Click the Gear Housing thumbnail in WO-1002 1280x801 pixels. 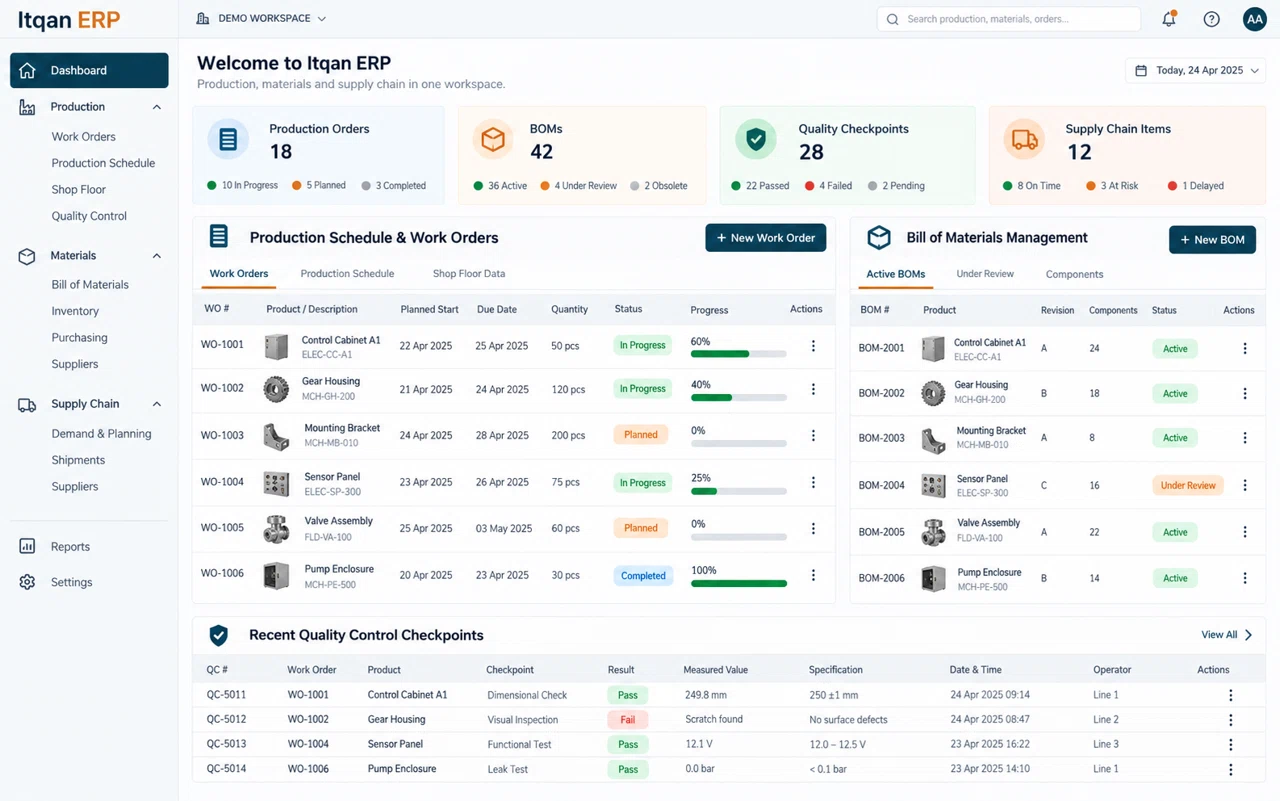[x=276, y=389]
